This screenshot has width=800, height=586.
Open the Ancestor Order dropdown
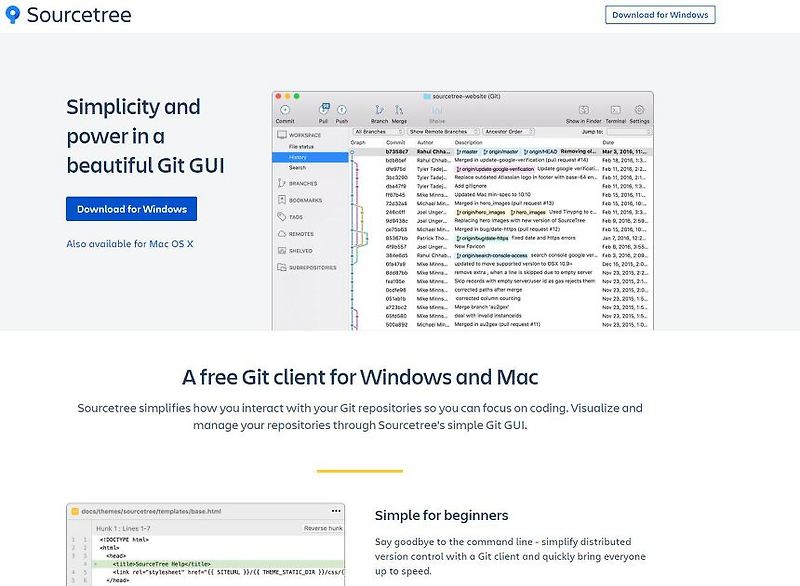(x=508, y=132)
